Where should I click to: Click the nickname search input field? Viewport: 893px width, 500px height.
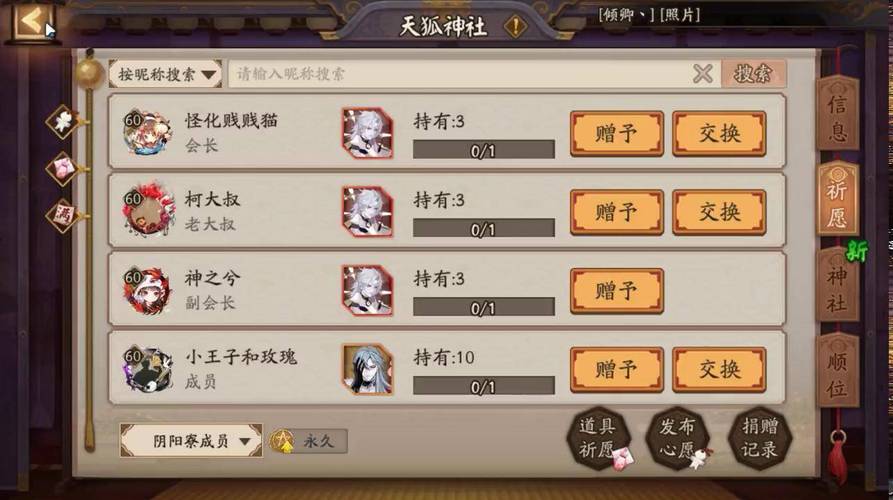460,74
